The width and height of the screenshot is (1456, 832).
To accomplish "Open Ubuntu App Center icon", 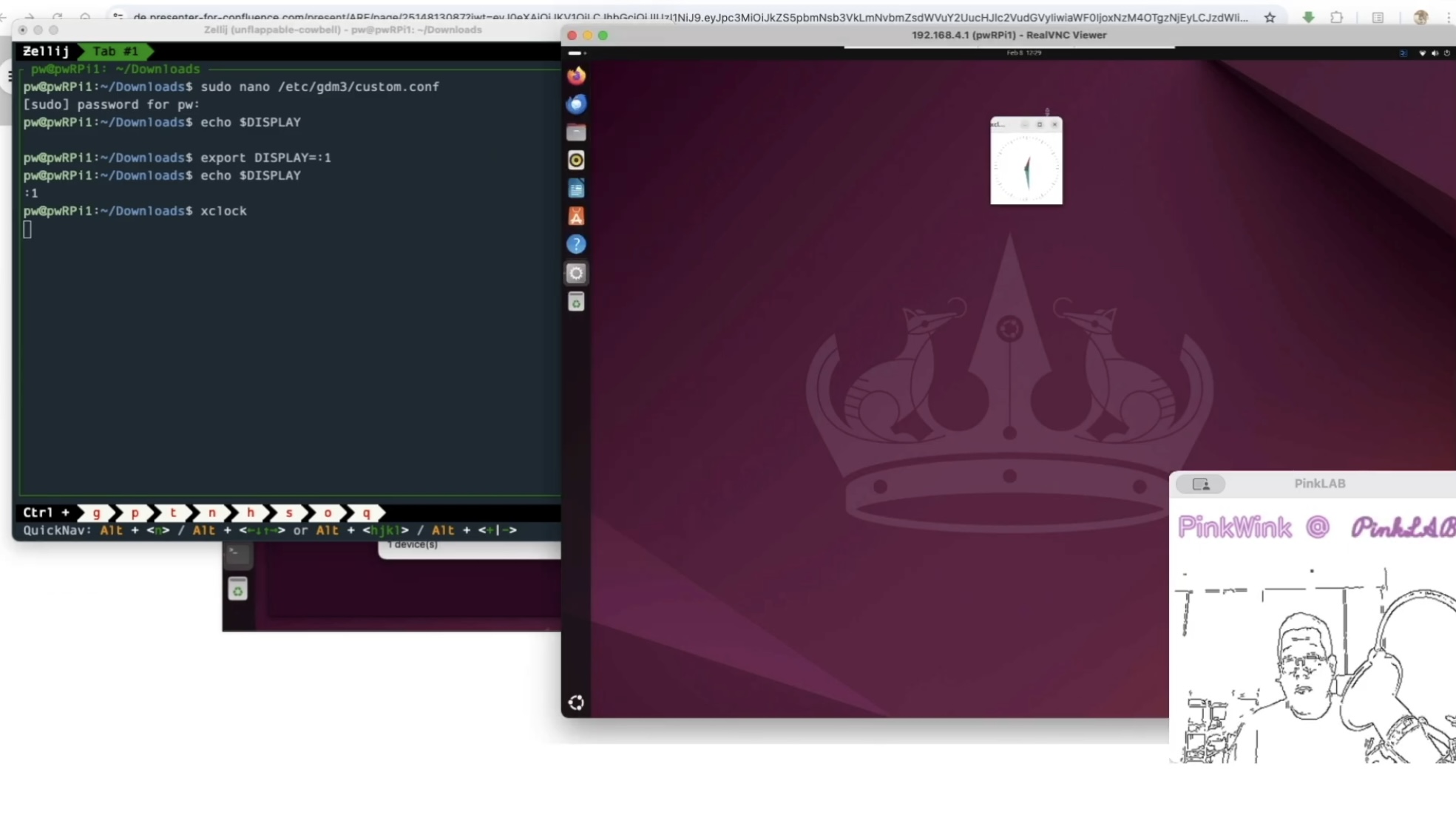I will click(x=576, y=217).
